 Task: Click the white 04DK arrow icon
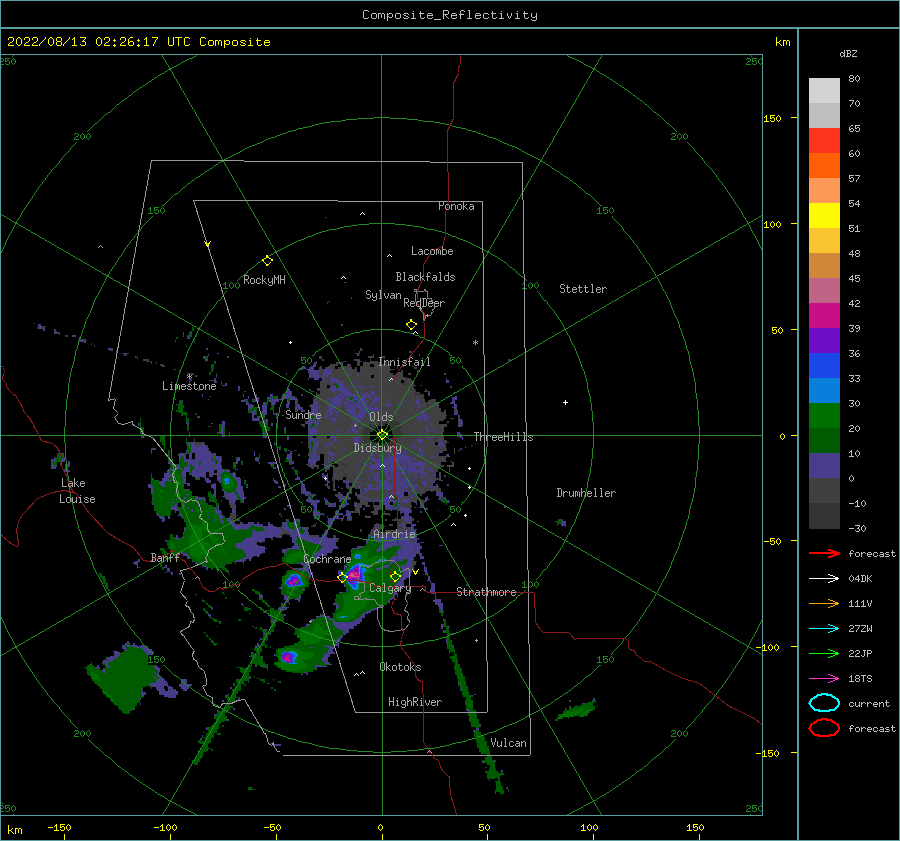(x=824, y=579)
